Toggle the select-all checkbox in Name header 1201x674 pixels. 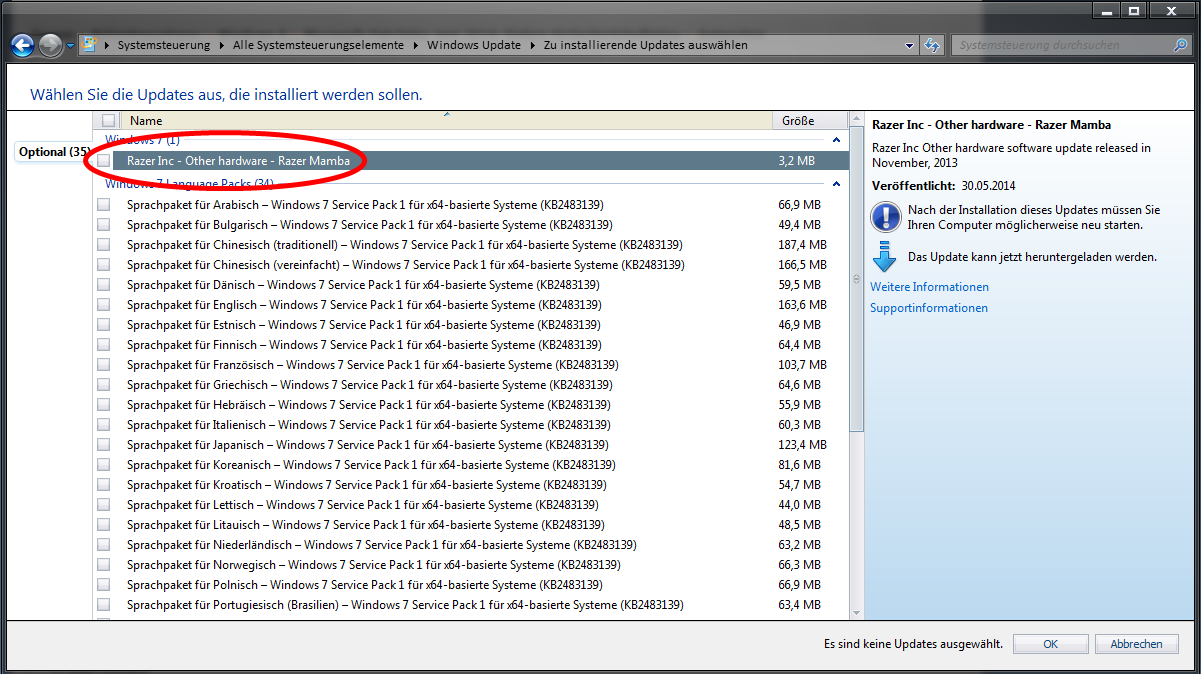pos(109,120)
